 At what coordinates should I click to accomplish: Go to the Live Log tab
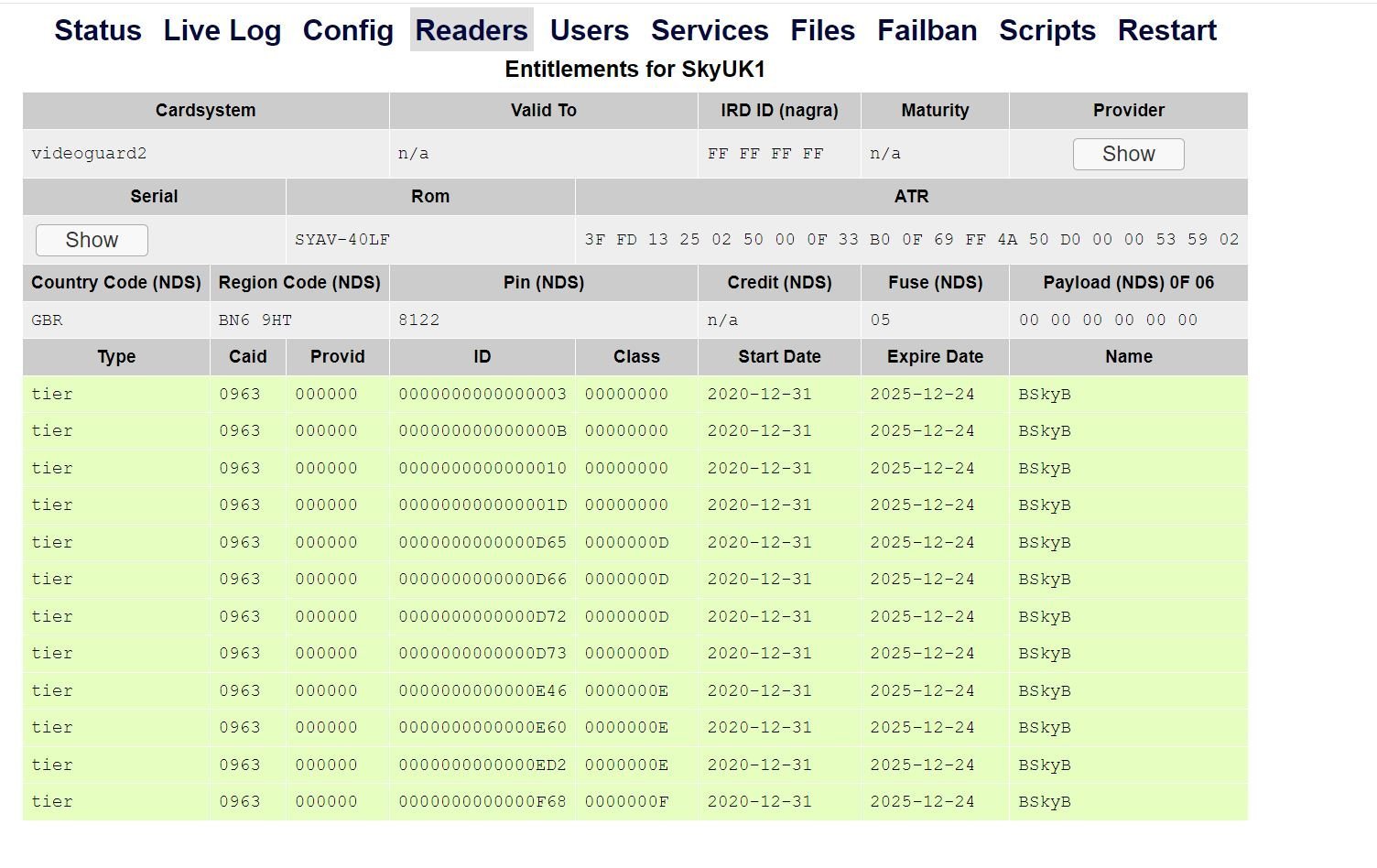[x=222, y=30]
